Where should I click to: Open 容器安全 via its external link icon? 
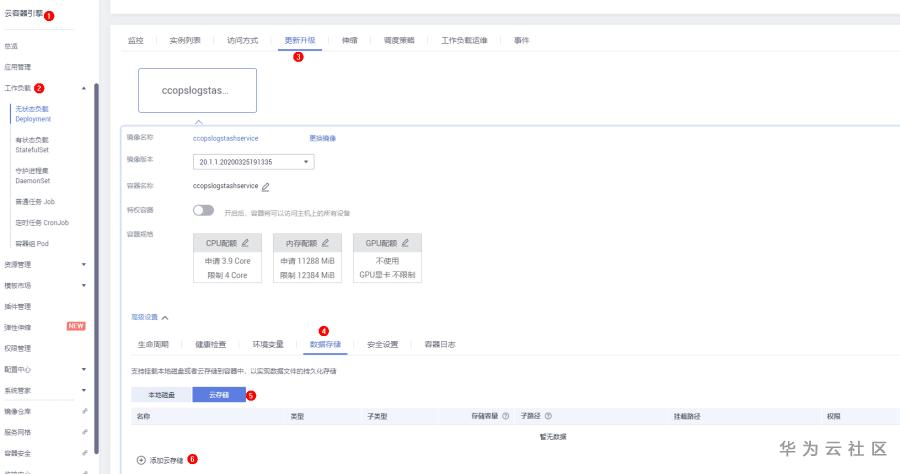pos(84,453)
